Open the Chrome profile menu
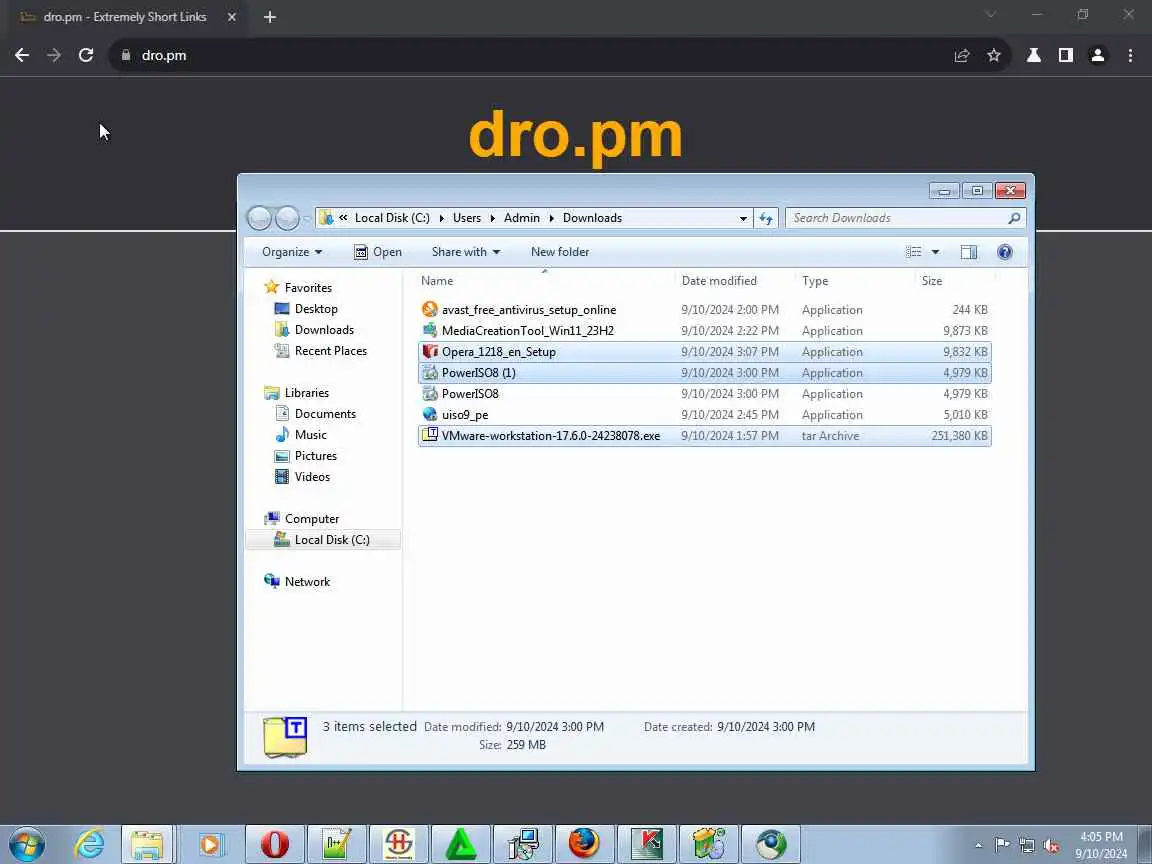Viewport: 1152px width, 864px height. point(1098,55)
